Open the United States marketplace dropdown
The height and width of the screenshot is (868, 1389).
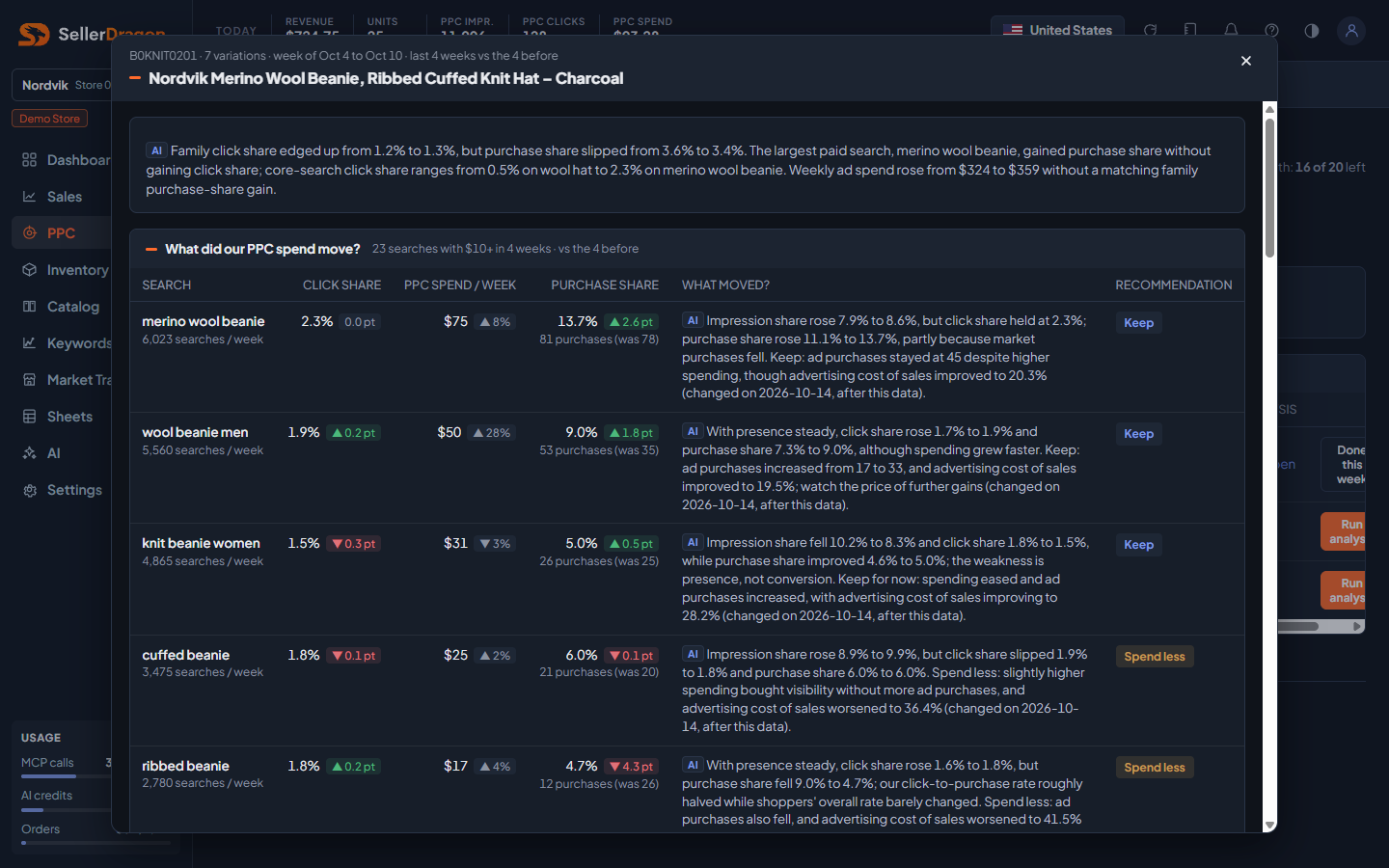click(x=1057, y=30)
